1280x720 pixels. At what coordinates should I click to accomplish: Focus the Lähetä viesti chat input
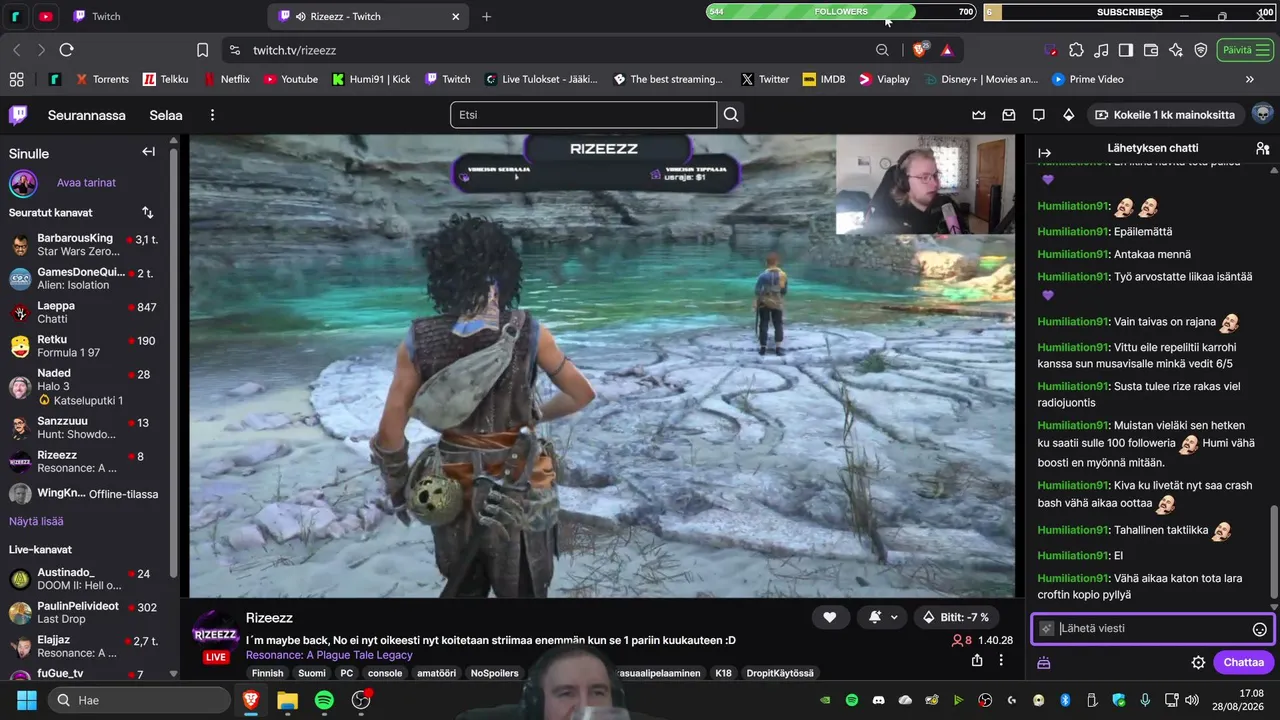[x=1153, y=629]
